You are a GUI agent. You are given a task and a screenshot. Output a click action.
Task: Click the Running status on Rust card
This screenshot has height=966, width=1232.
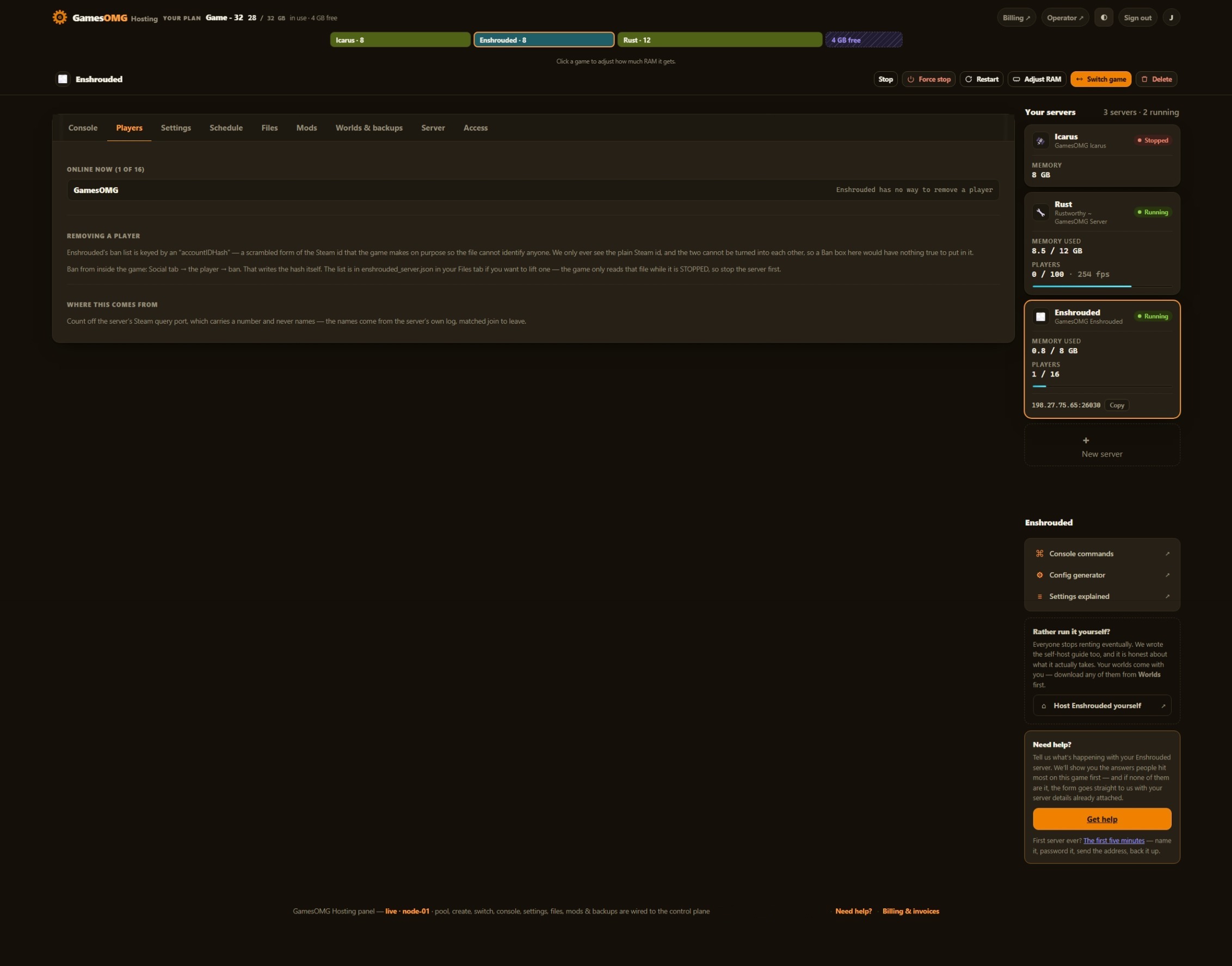coord(1153,213)
